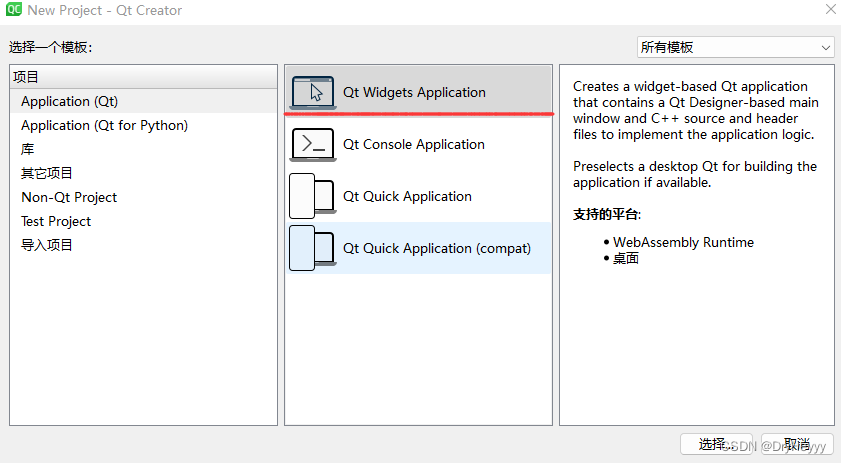The image size is (841, 463).
Task: Click WebAssembly Runtime platform entry
Action: point(683,242)
